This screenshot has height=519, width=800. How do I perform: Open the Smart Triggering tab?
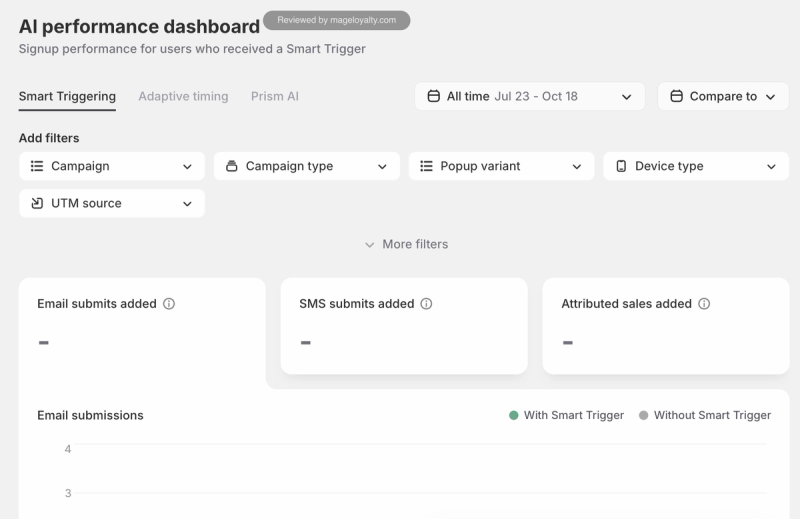click(67, 96)
